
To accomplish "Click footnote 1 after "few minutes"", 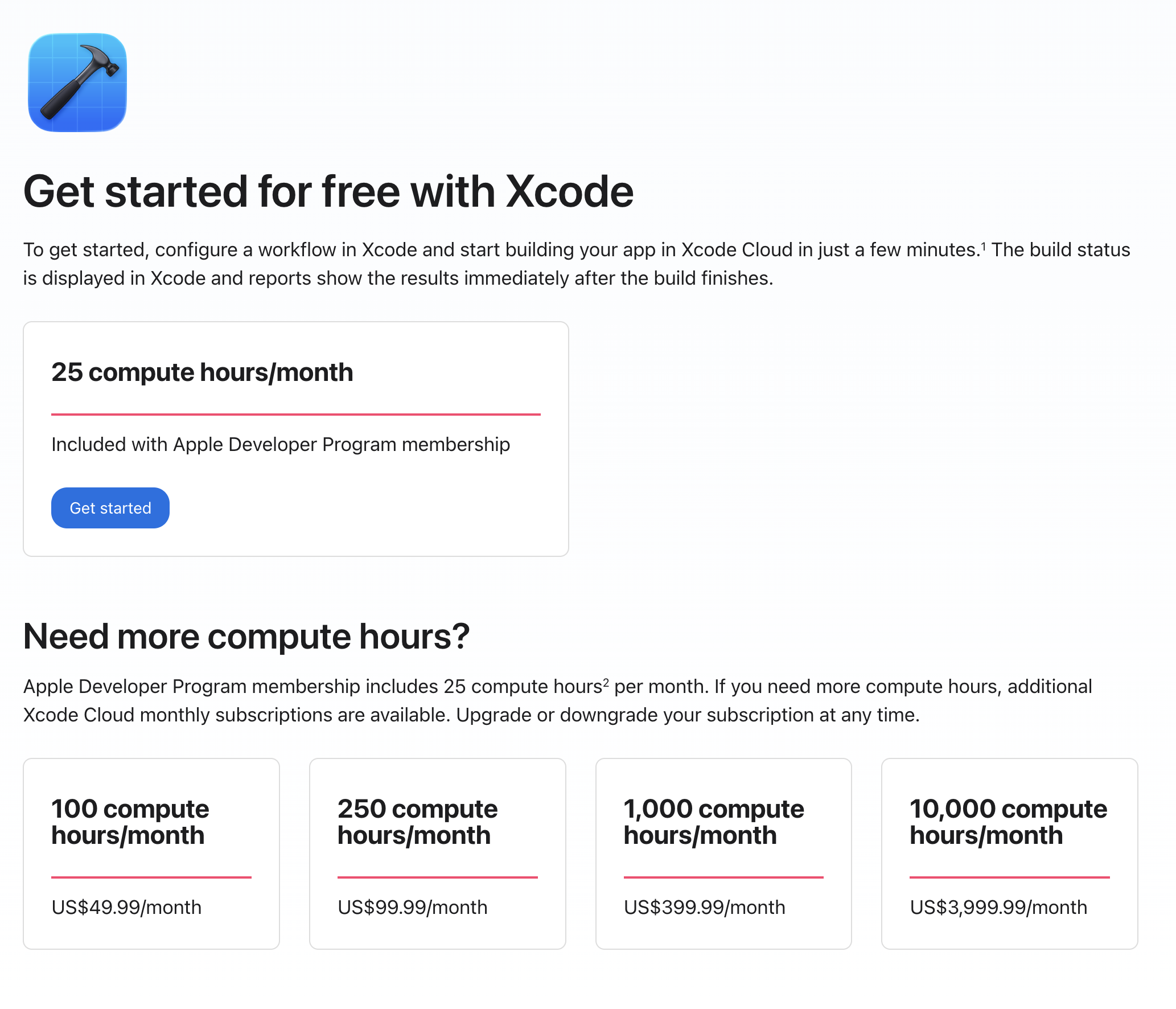I will click(x=983, y=246).
